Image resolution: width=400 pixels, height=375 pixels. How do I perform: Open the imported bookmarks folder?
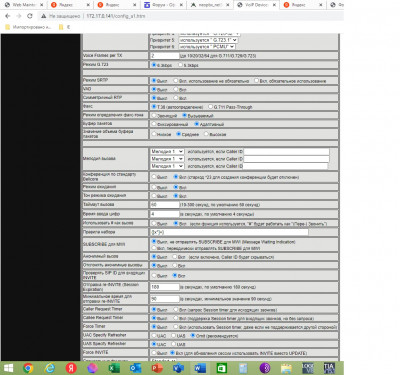point(28,27)
